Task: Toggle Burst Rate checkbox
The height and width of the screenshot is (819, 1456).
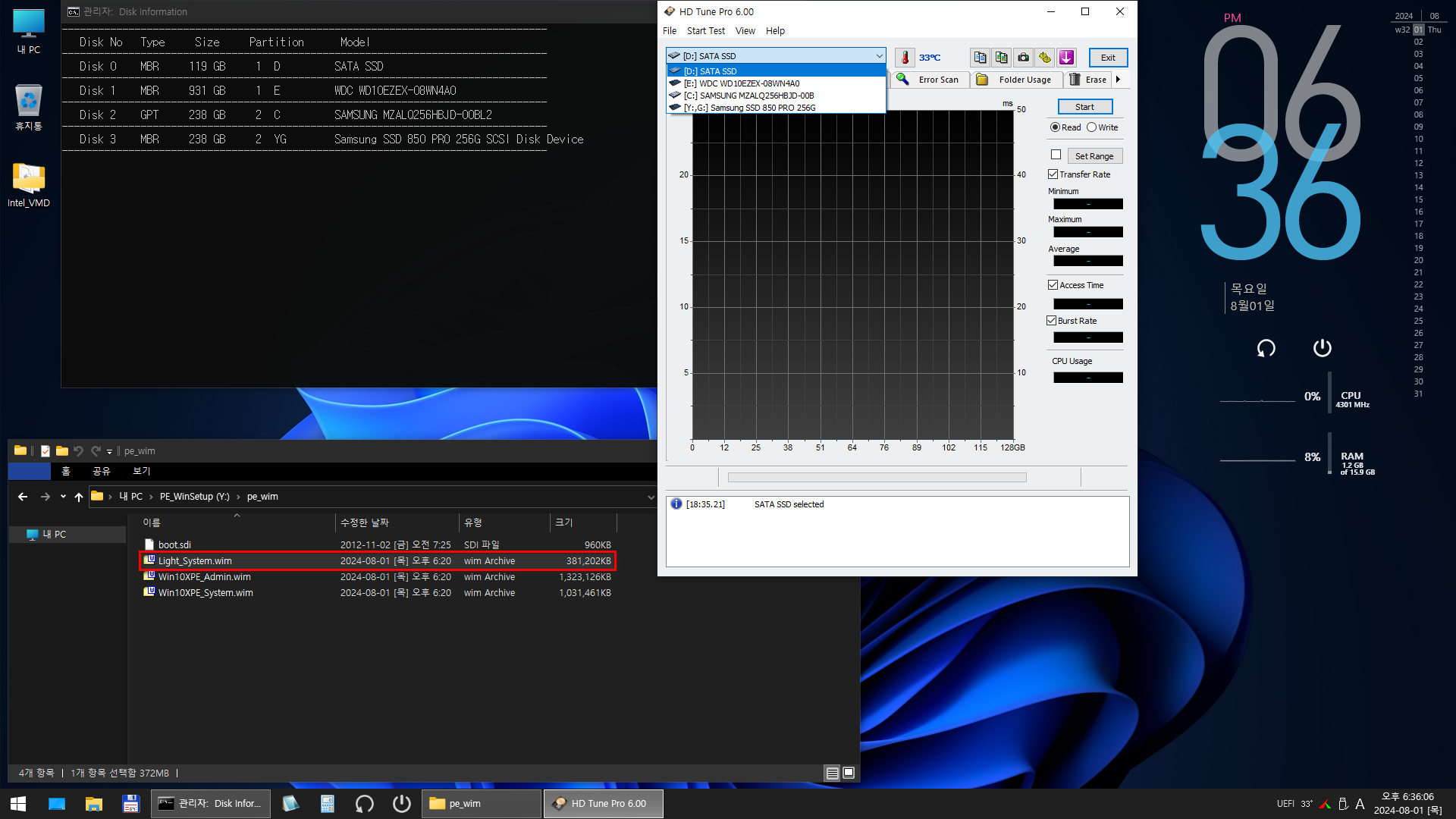Action: (x=1052, y=321)
